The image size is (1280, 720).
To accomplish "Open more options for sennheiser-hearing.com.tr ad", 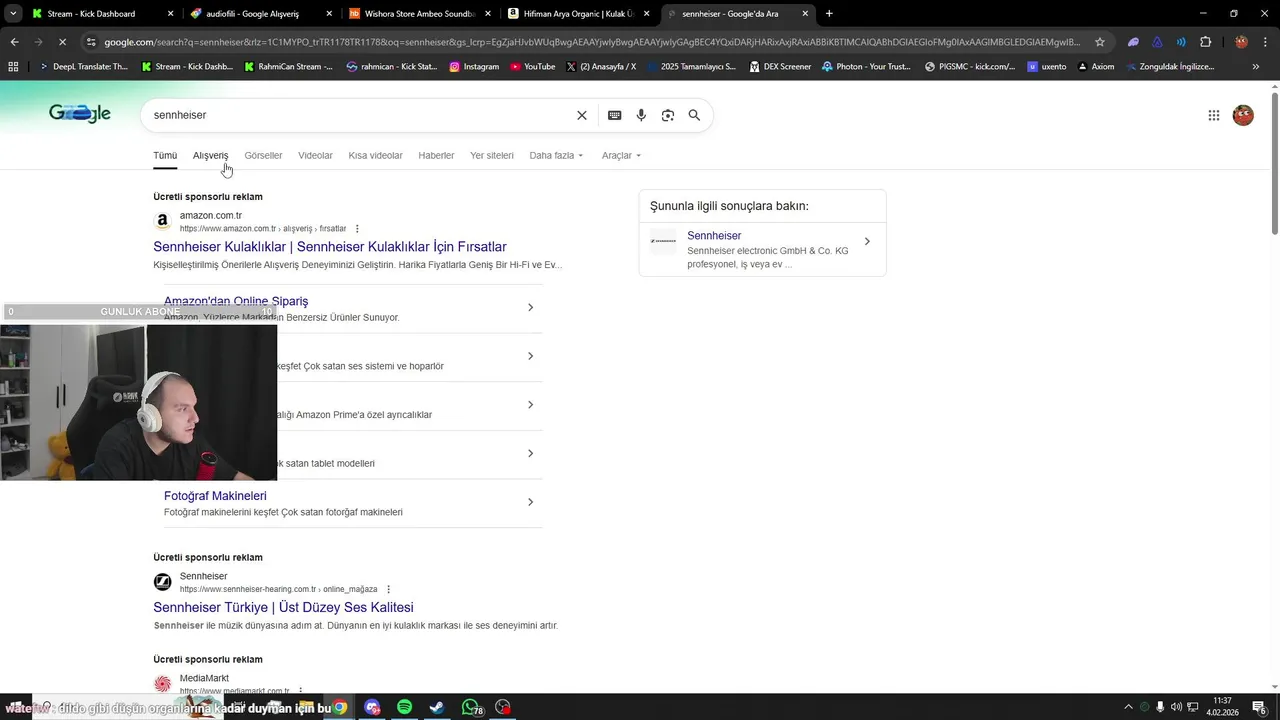I will [389, 590].
